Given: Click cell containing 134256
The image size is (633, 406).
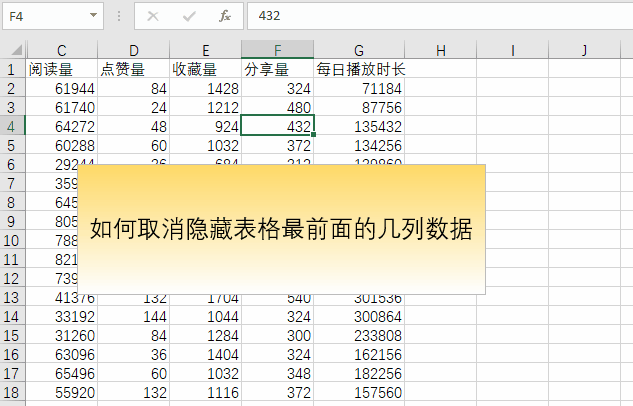Looking at the screenshot, I should point(359,145).
